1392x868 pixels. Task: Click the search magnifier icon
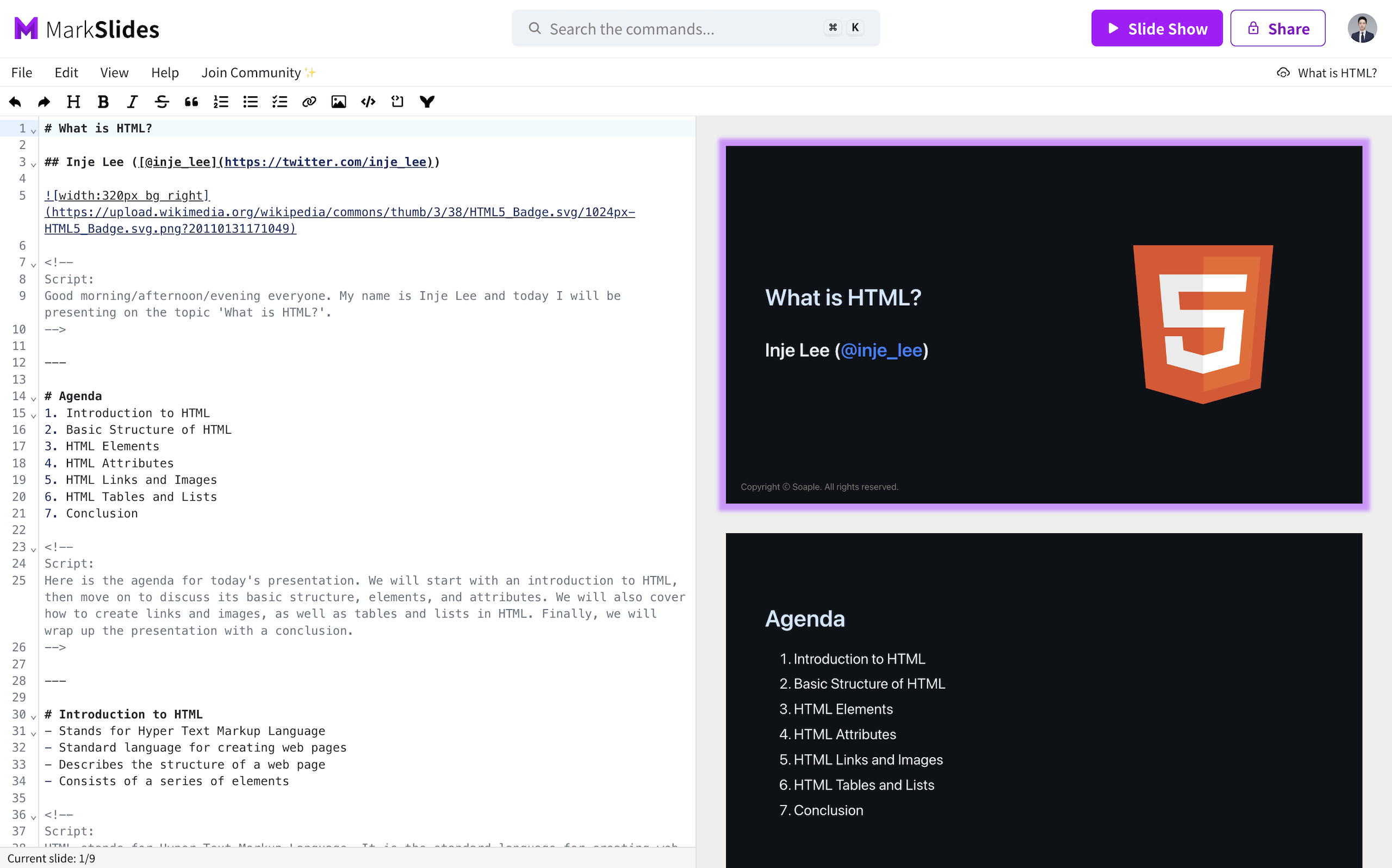coord(535,28)
